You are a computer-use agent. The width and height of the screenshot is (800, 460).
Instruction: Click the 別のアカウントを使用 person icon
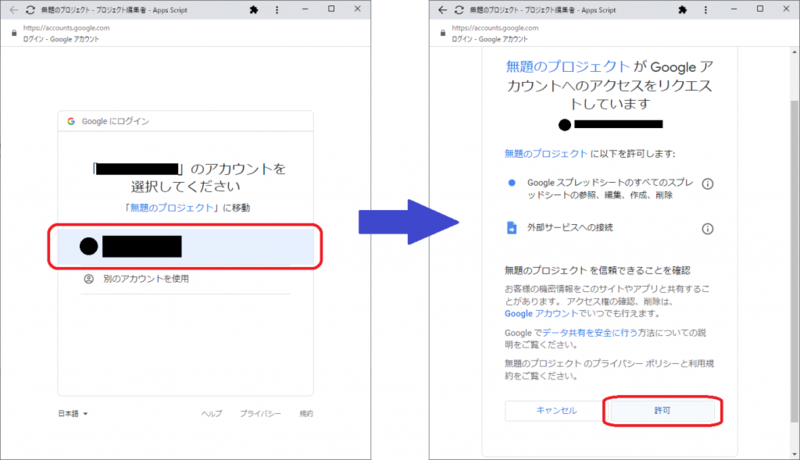click(x=88, y=279)
